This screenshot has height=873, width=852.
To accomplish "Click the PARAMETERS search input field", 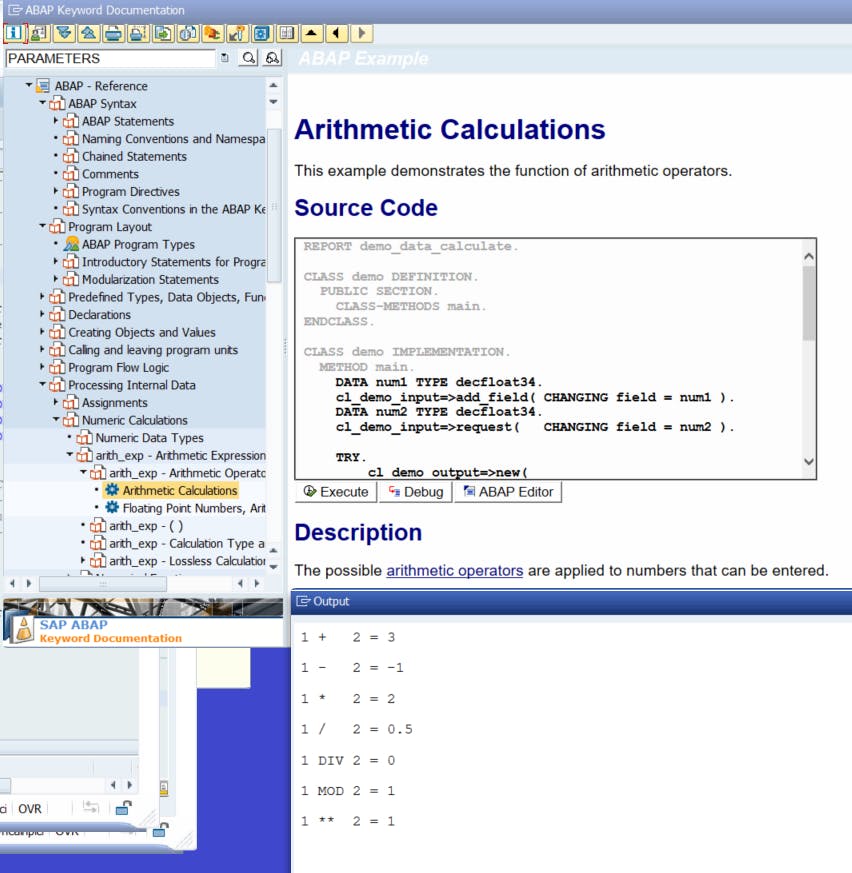I will click(x=110, y=59).
